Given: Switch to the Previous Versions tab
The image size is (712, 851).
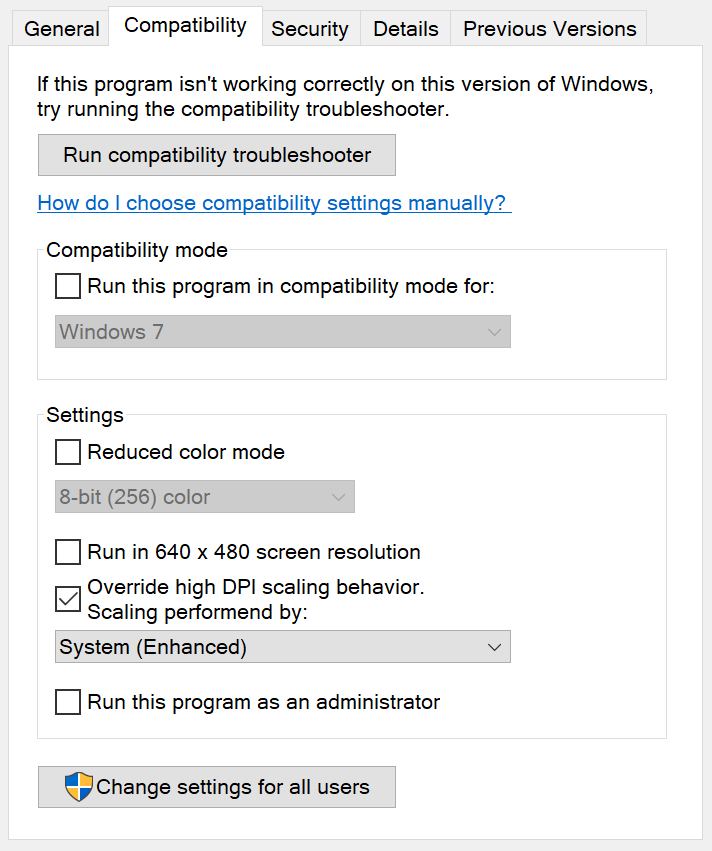Looking at the screenshot, I should pyautogui.click(x=548, y=29).
